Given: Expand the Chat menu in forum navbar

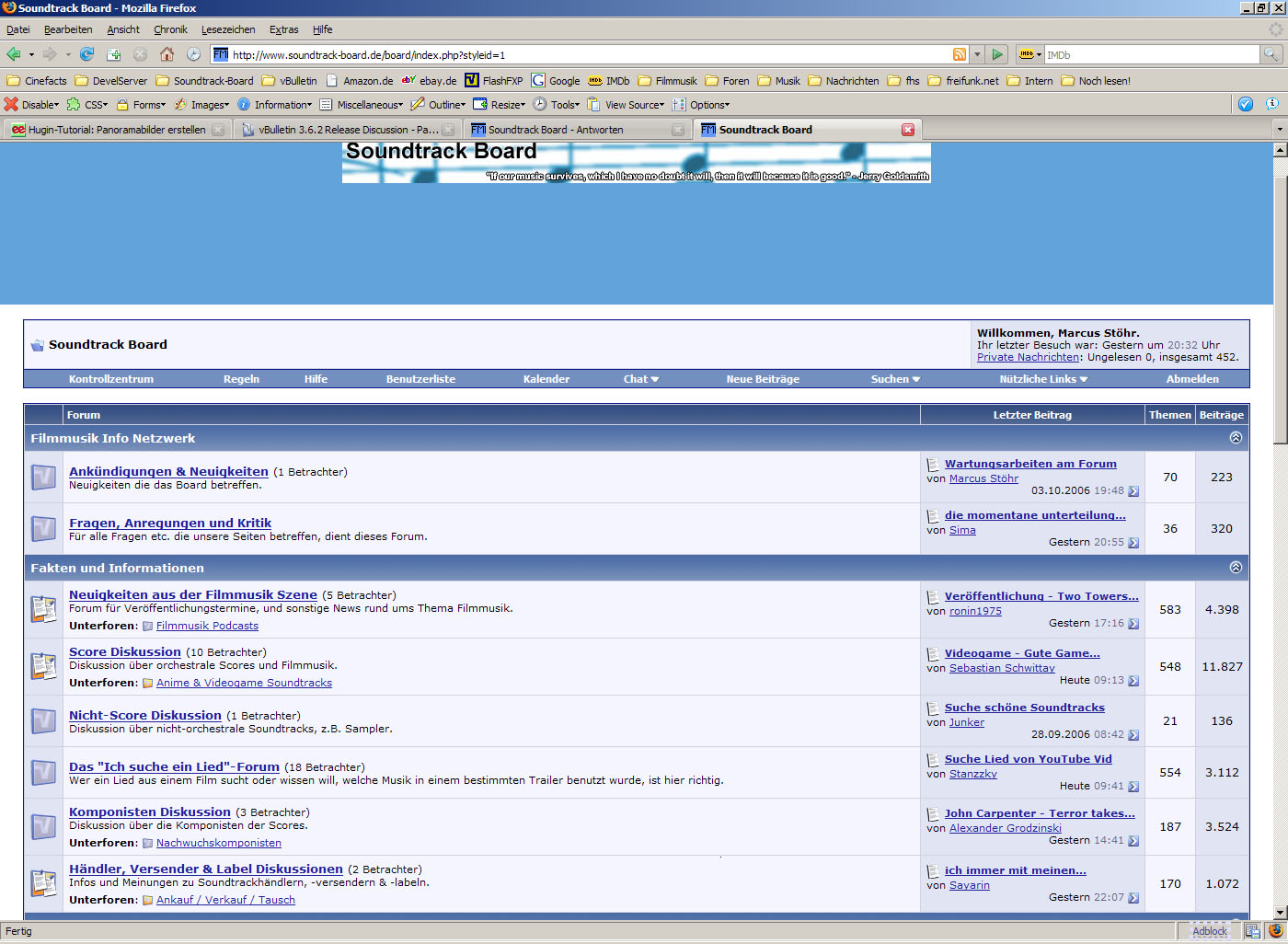Looking at the screenshot, I should 641,379.
